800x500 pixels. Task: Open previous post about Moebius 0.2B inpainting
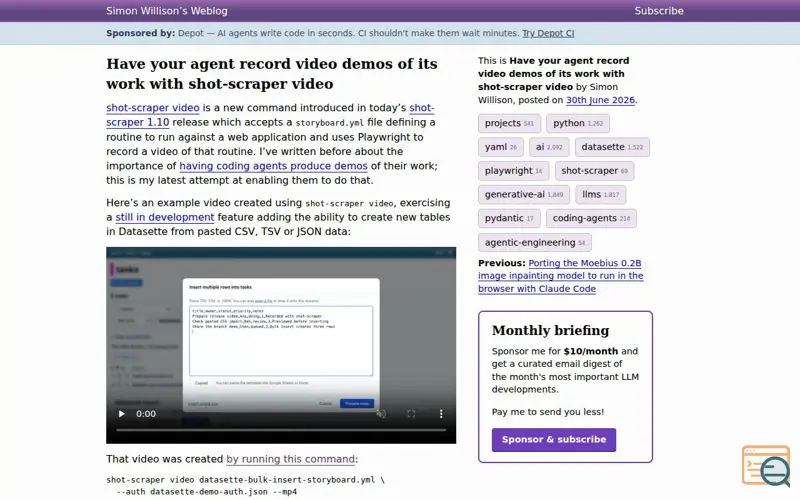click(561, 276)
